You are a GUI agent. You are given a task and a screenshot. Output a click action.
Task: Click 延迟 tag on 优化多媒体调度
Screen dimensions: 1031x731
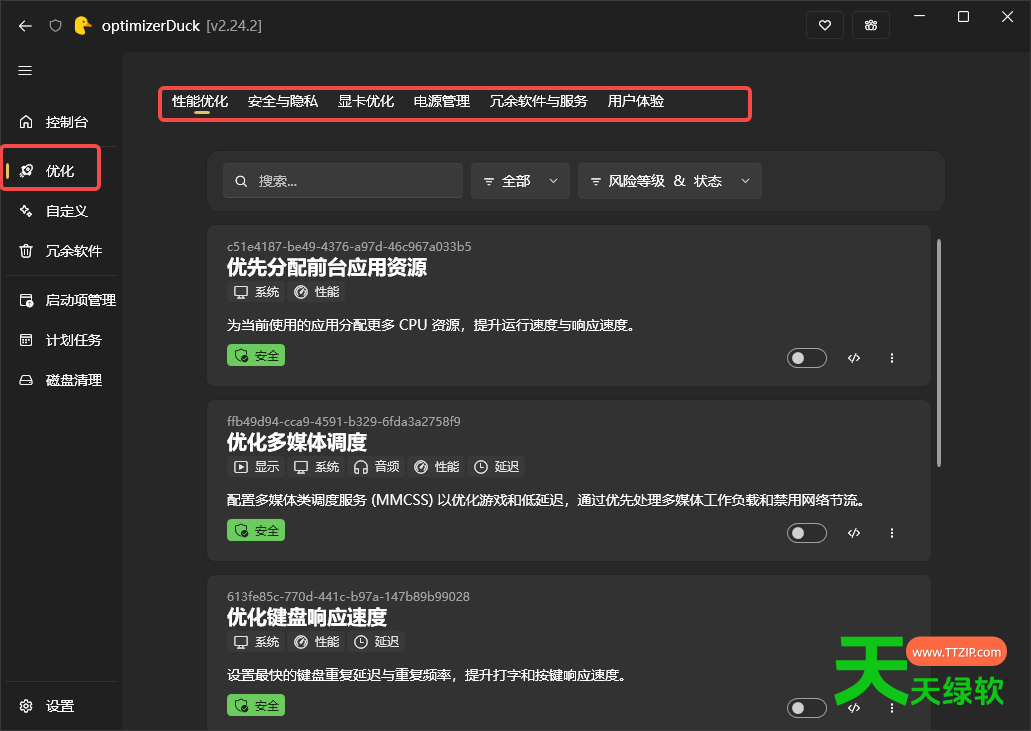497,467
